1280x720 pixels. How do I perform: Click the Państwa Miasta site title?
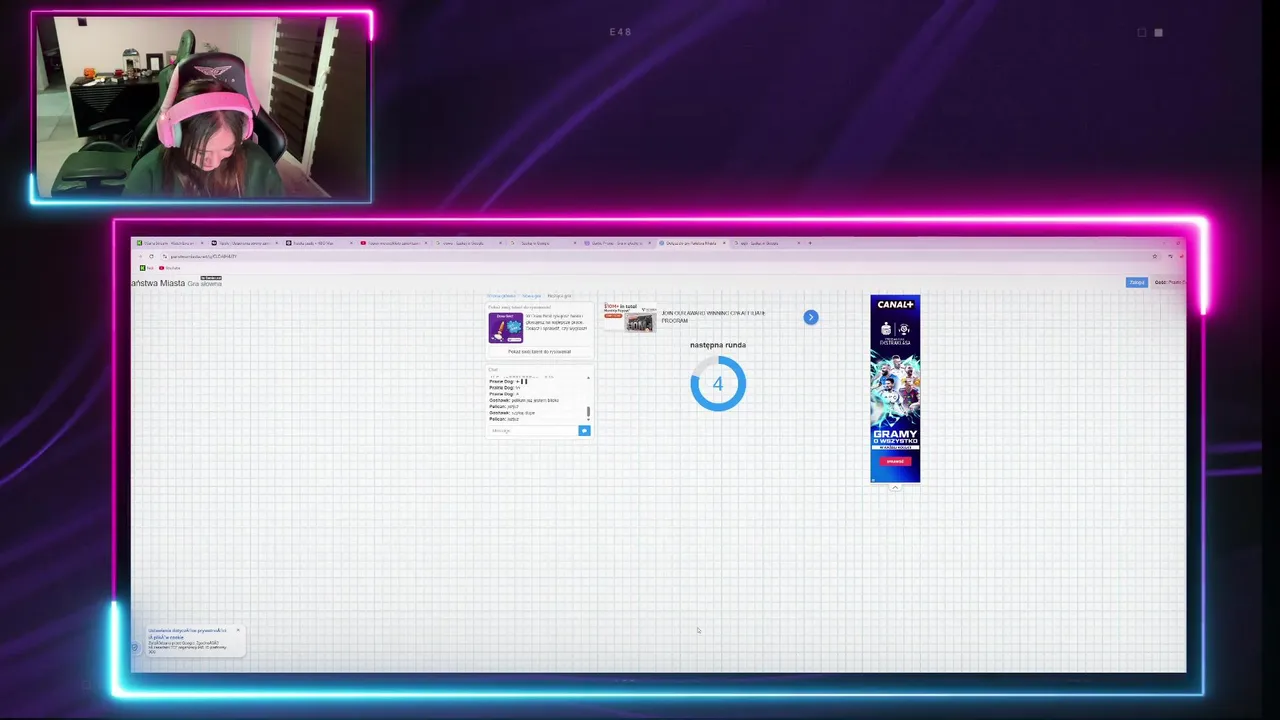point(158,283)
